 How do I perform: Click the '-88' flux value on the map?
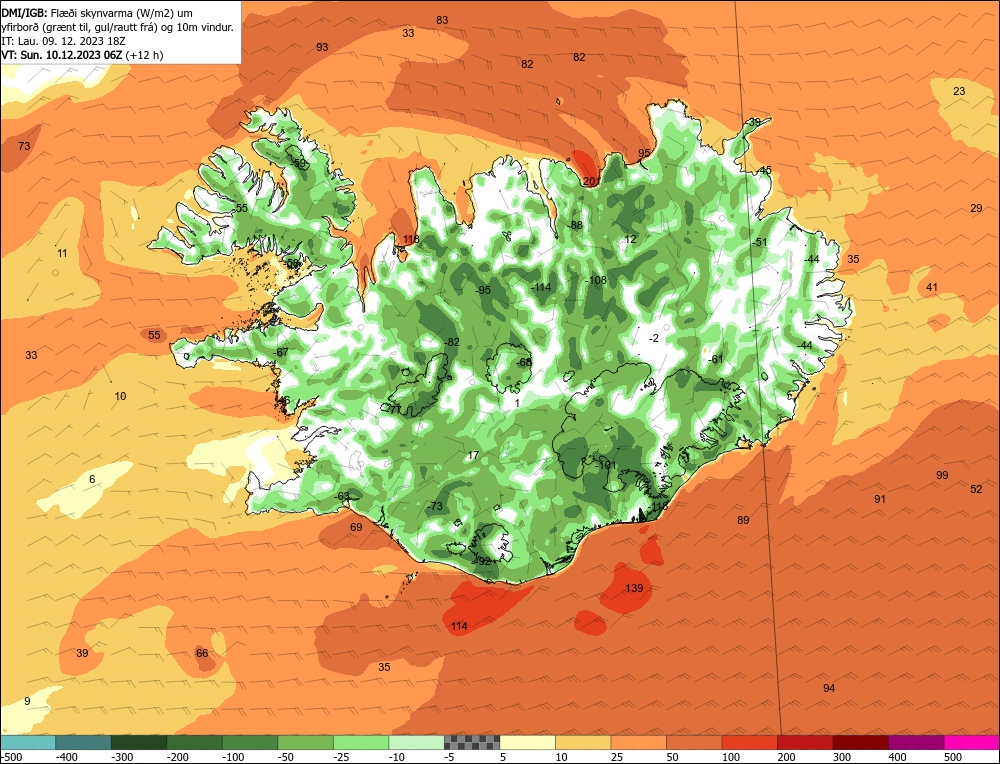[575, 225]
